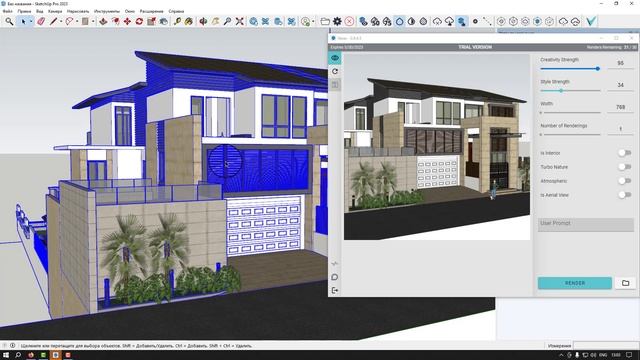The height and width of the screenshot is (360, 640).
Task: Open the Line tool dropdown arrow
Action: (x=60, y=21)
